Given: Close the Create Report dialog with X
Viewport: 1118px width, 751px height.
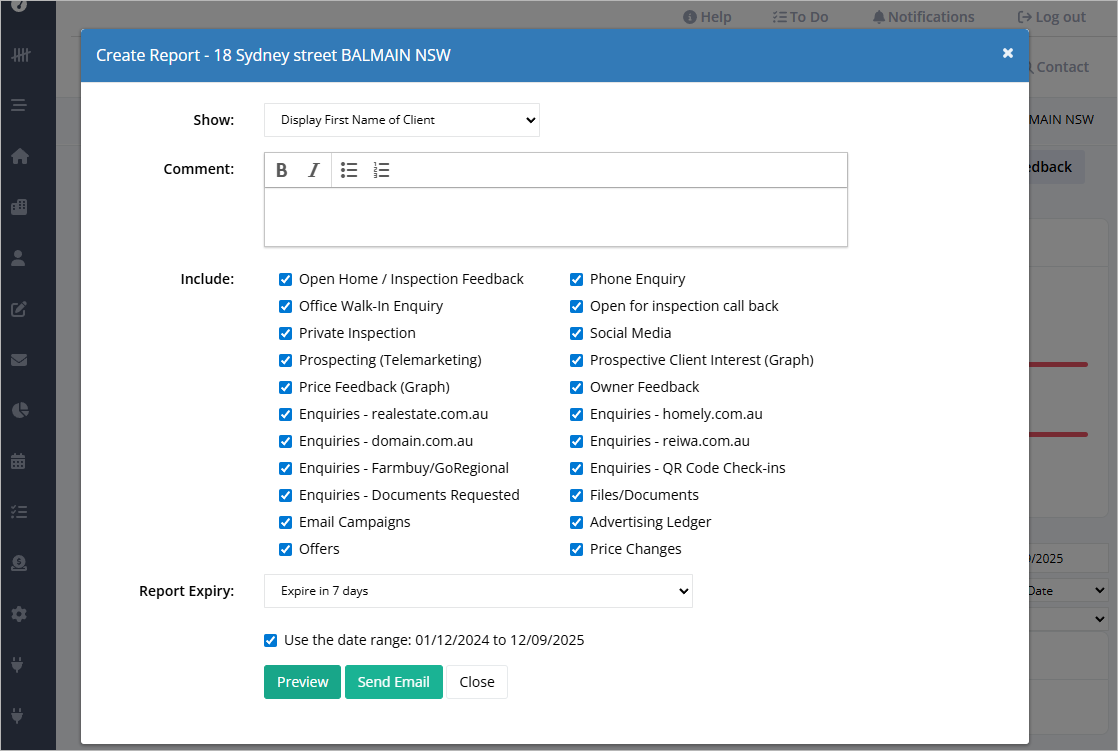Looking at the screenshot, I should coord(1007,53).
